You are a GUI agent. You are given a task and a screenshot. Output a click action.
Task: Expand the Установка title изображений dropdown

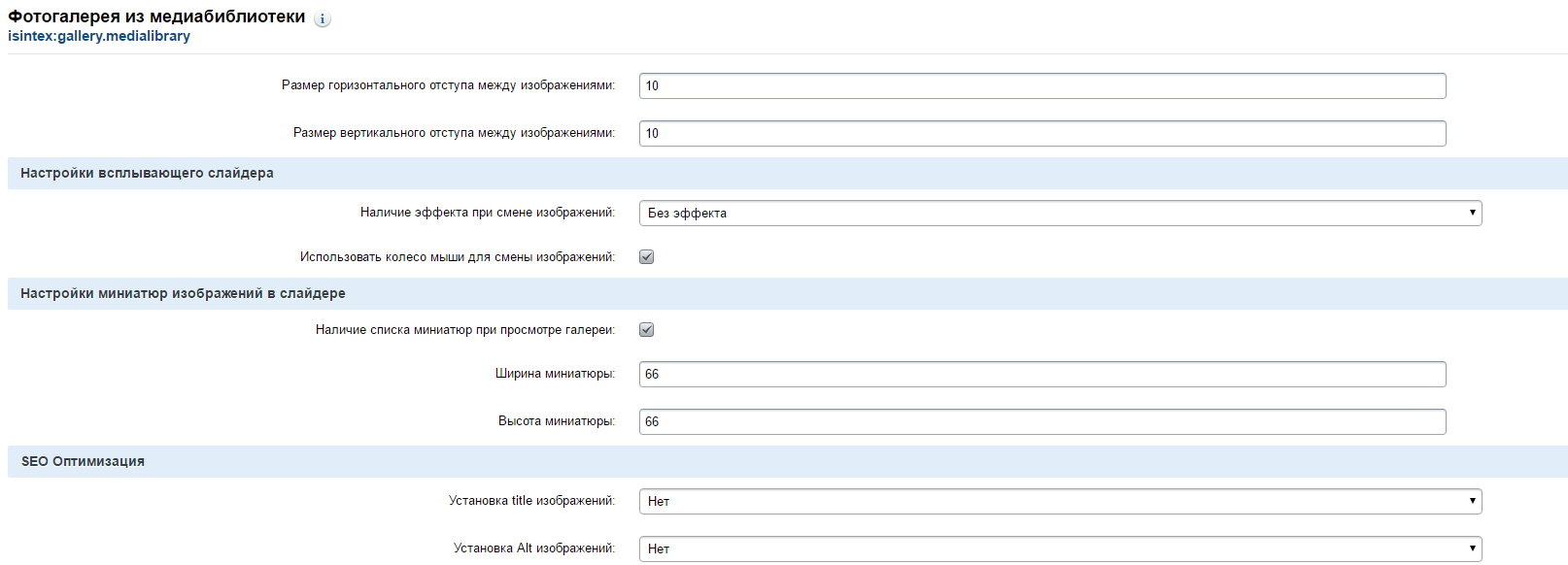tap(1060, 501)
